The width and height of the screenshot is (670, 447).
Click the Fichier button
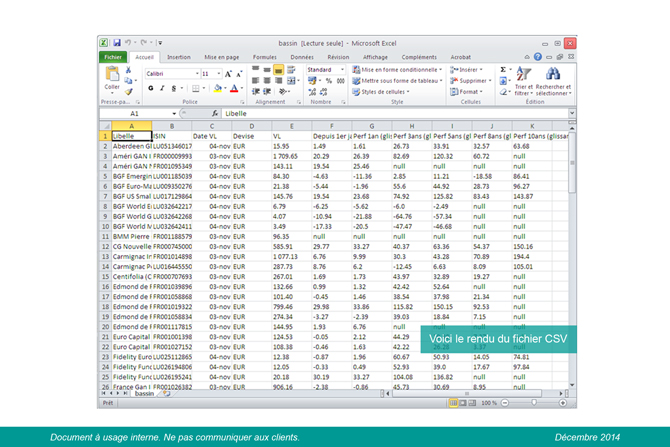(x=113, y=58)
